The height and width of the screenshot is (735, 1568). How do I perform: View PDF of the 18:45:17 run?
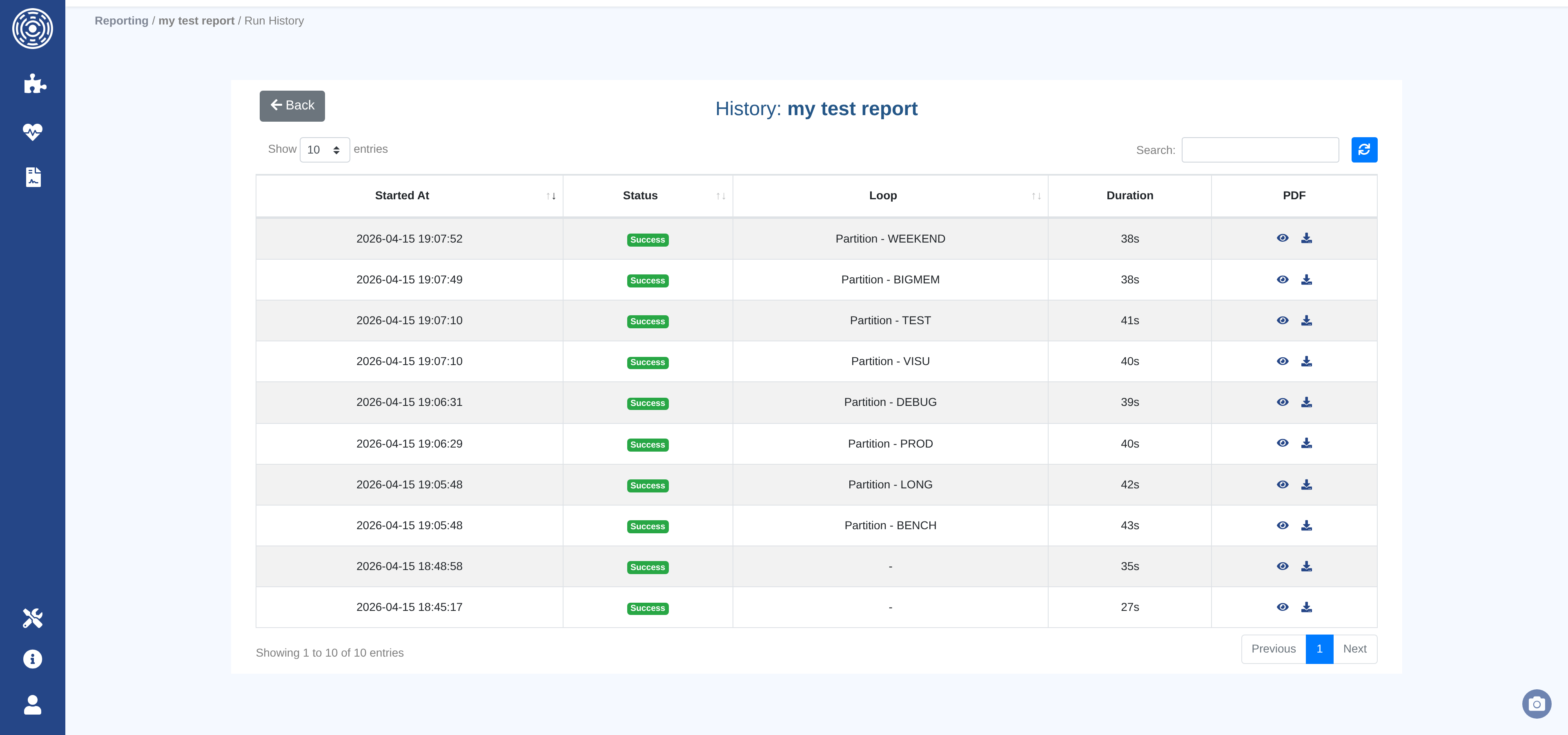1282,607
